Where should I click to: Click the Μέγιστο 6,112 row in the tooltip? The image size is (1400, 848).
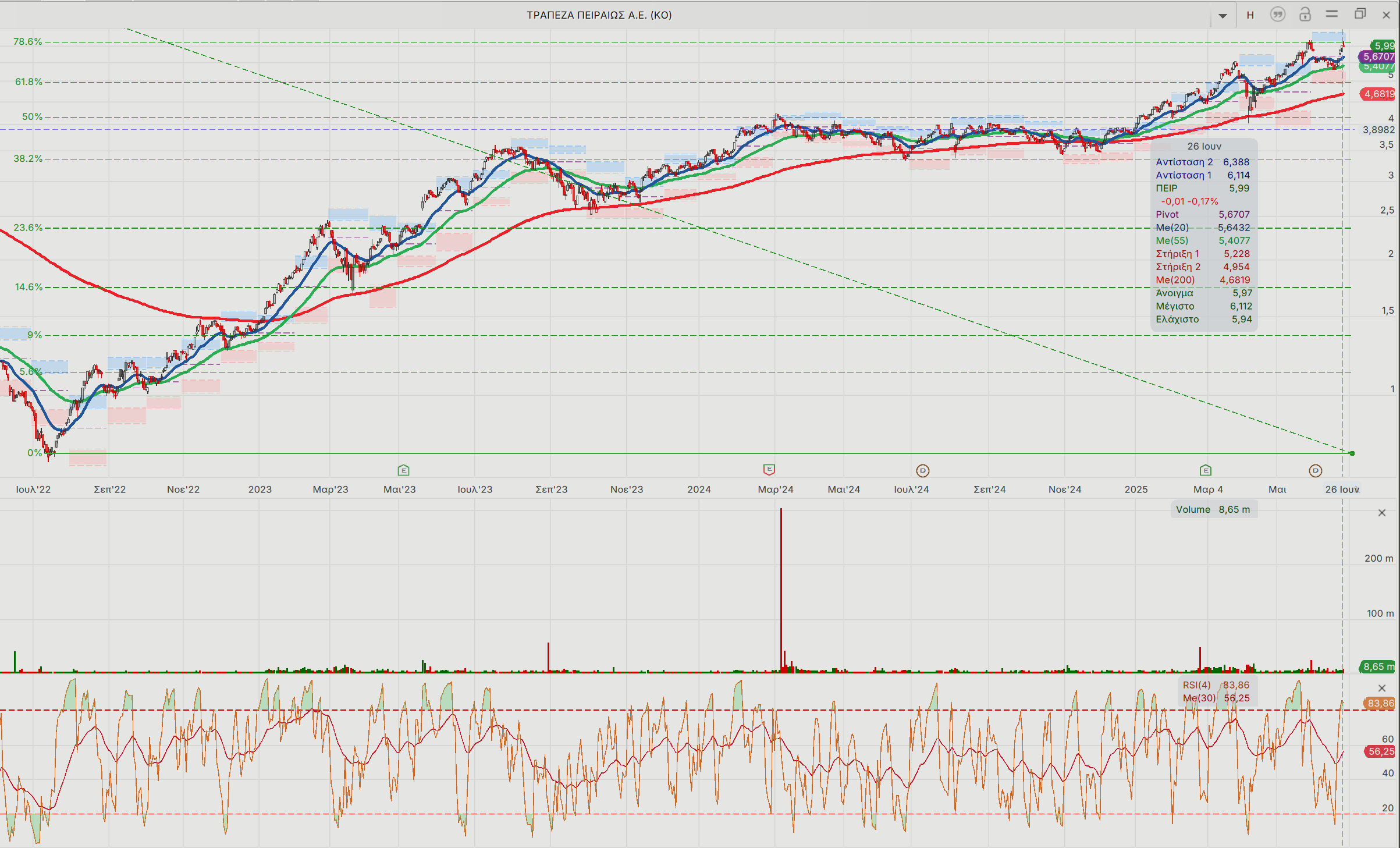[1203, 306]
